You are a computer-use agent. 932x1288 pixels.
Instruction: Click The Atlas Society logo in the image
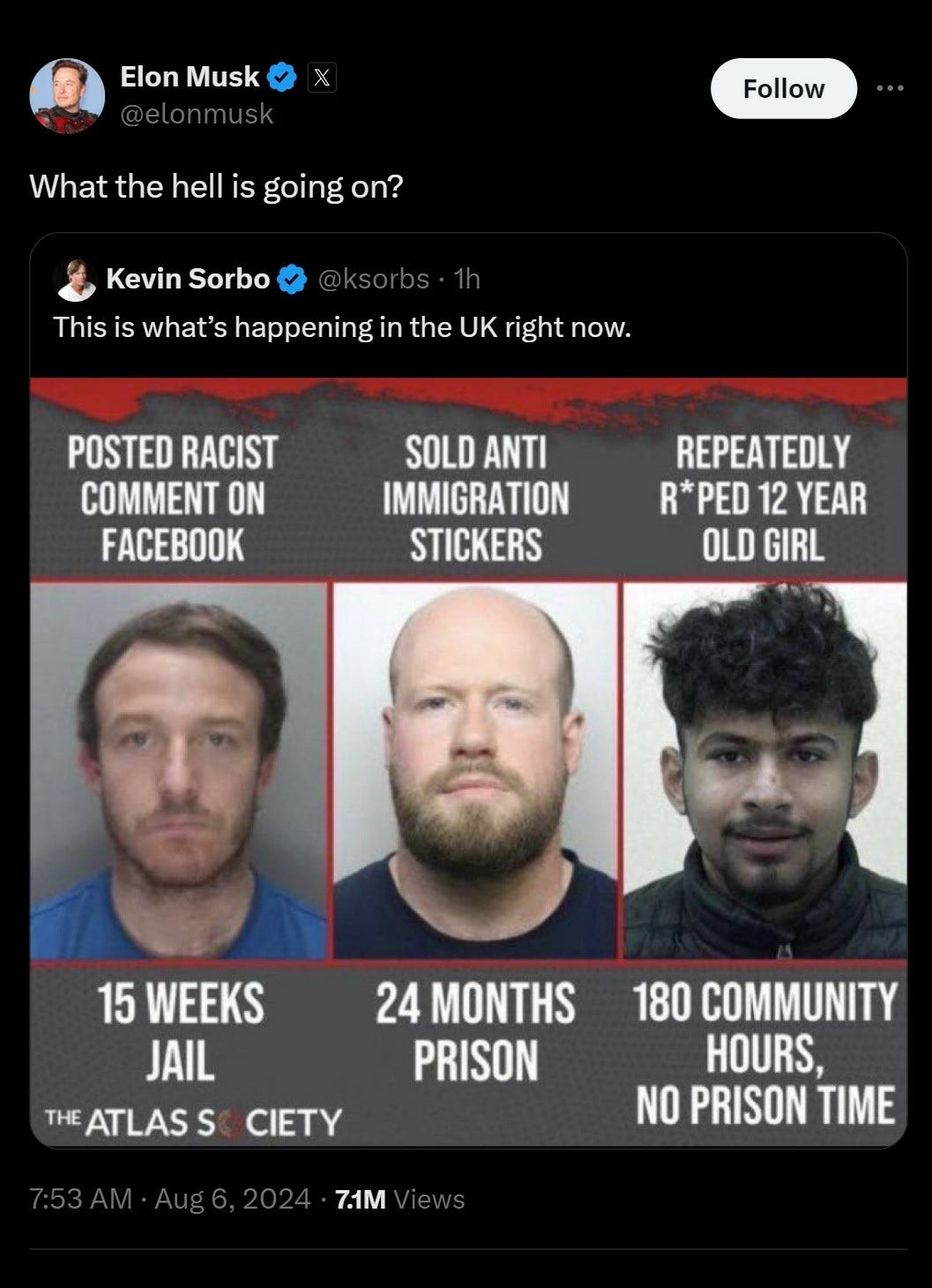[x=192, y=1121]
